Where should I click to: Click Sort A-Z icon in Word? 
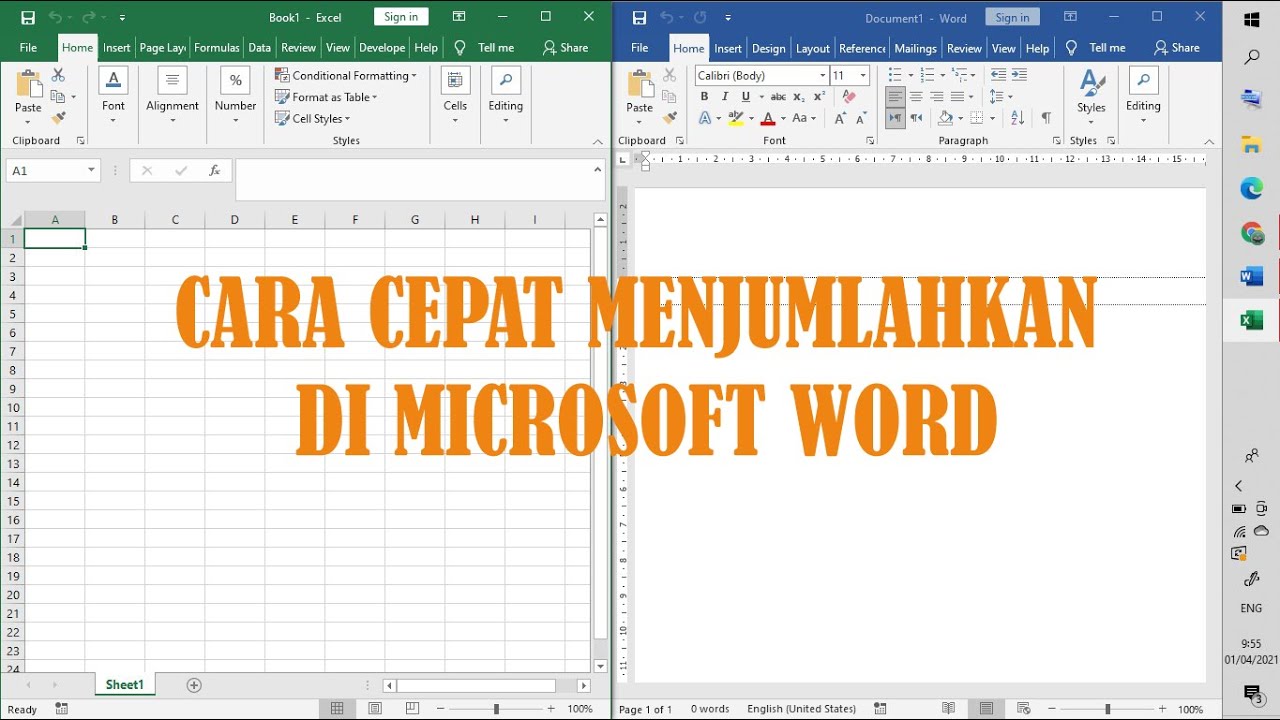pos(1018,118)
